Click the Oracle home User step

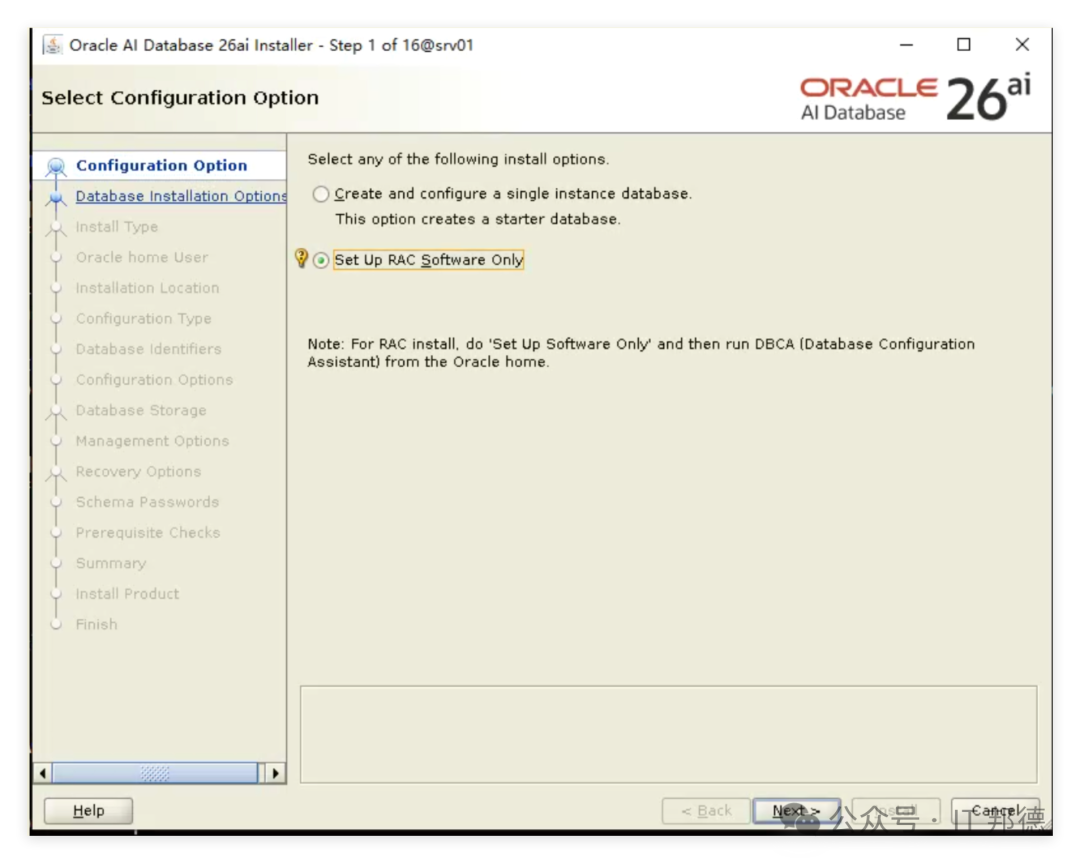142,258
